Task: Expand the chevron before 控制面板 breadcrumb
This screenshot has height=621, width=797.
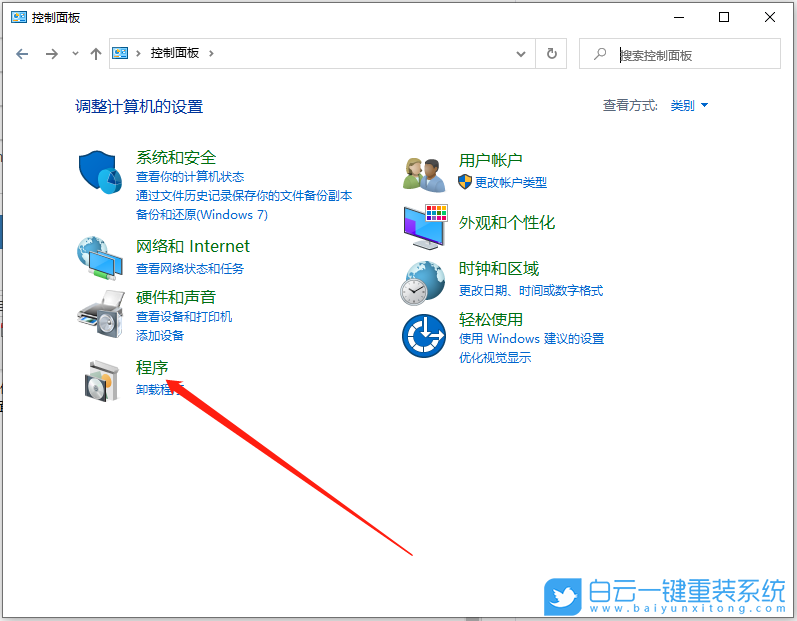Action: pos(138,53)
